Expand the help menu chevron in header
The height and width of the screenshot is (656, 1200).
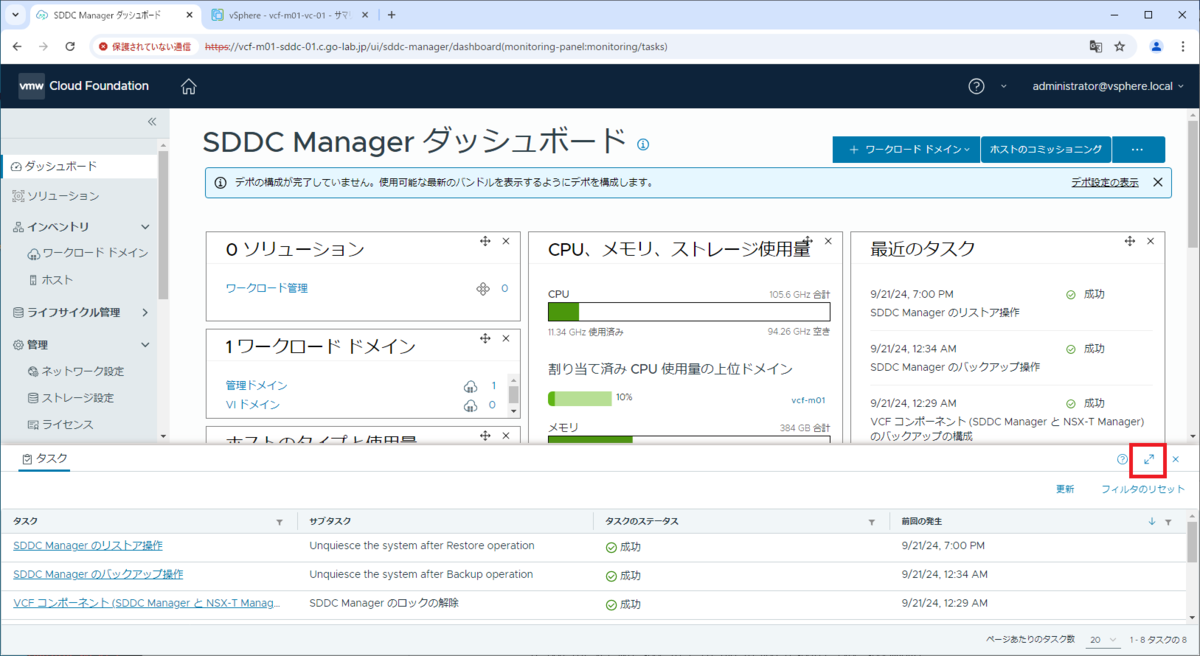[x=1003, y=86]
